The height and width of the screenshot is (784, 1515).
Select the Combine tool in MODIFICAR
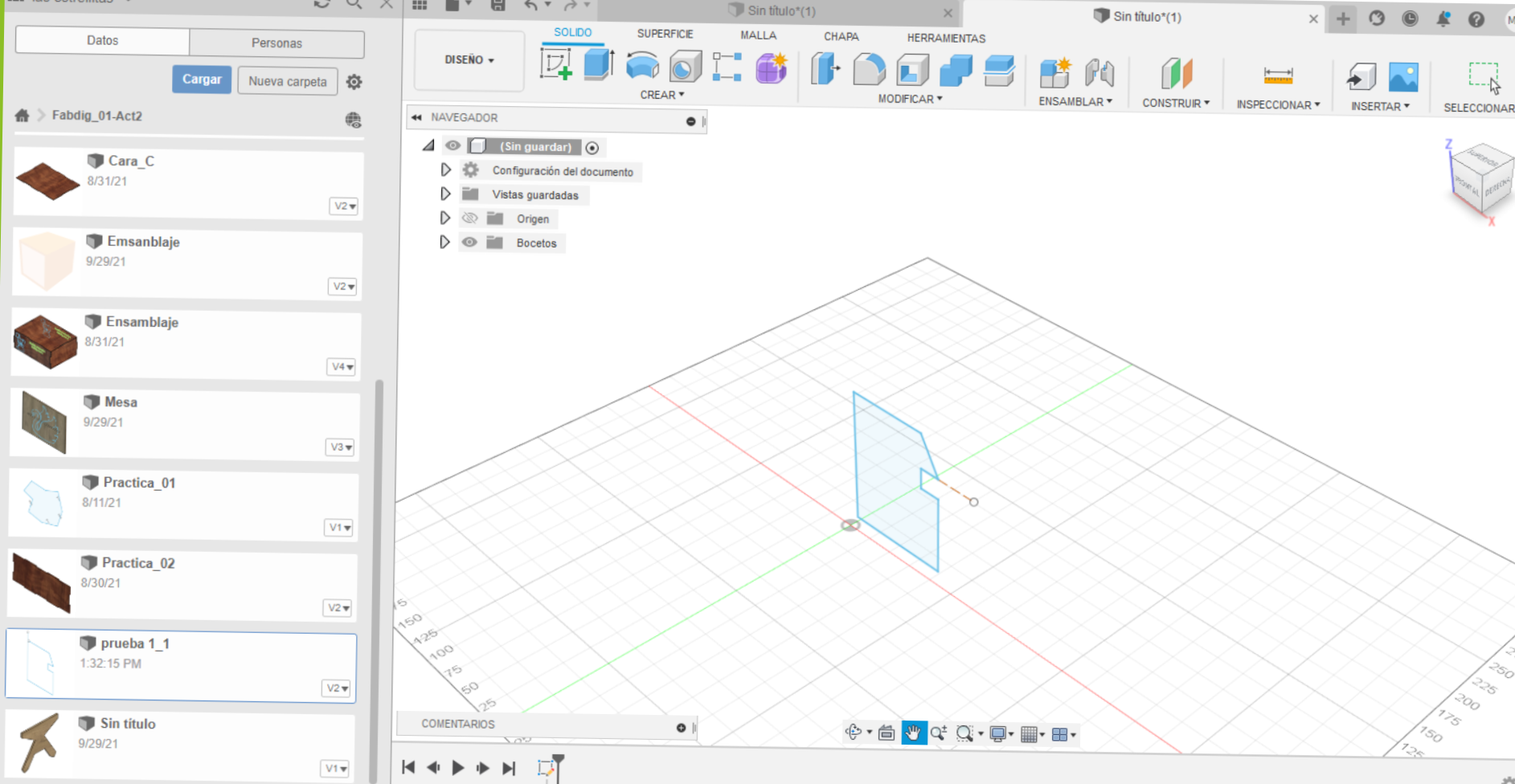coord(956,71)
